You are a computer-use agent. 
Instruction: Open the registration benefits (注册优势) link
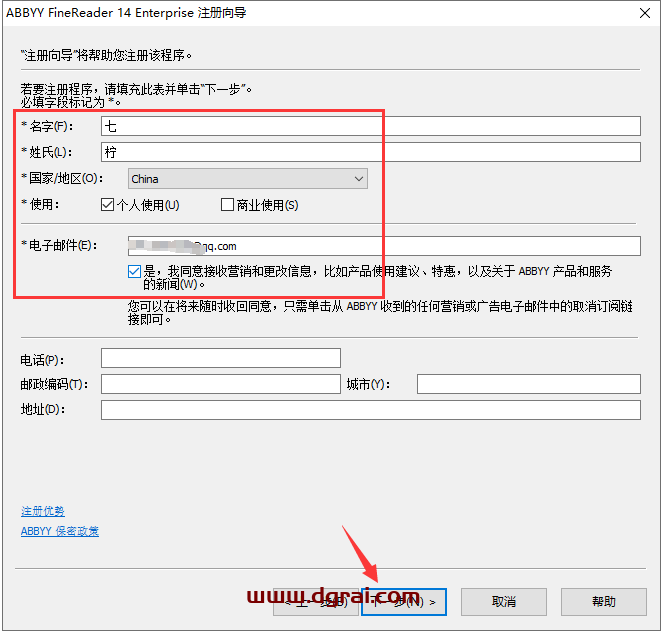click(x=43, y=511)
